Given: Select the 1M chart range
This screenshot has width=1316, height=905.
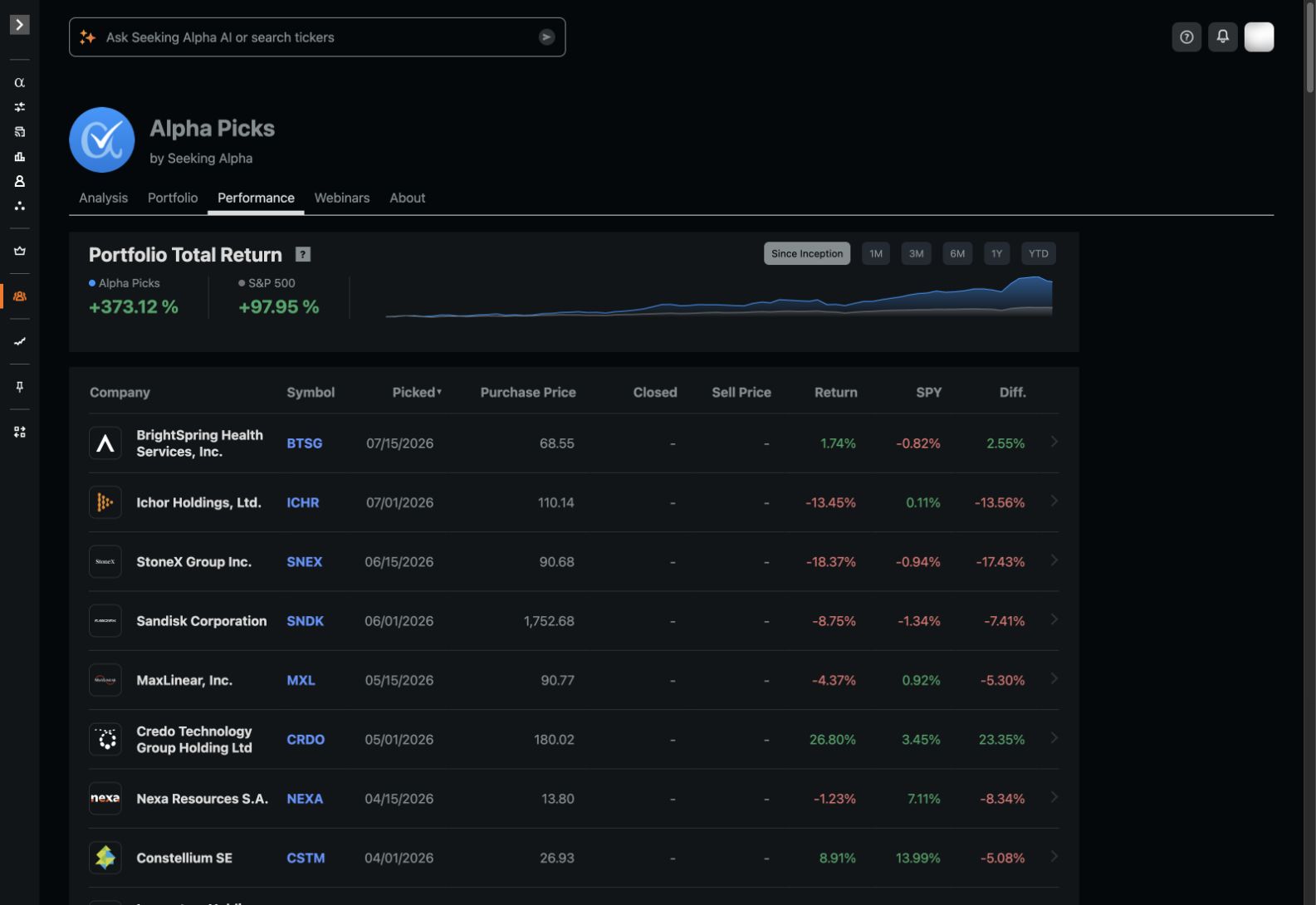Looking at the screenshot, I should tap(876, 253).
